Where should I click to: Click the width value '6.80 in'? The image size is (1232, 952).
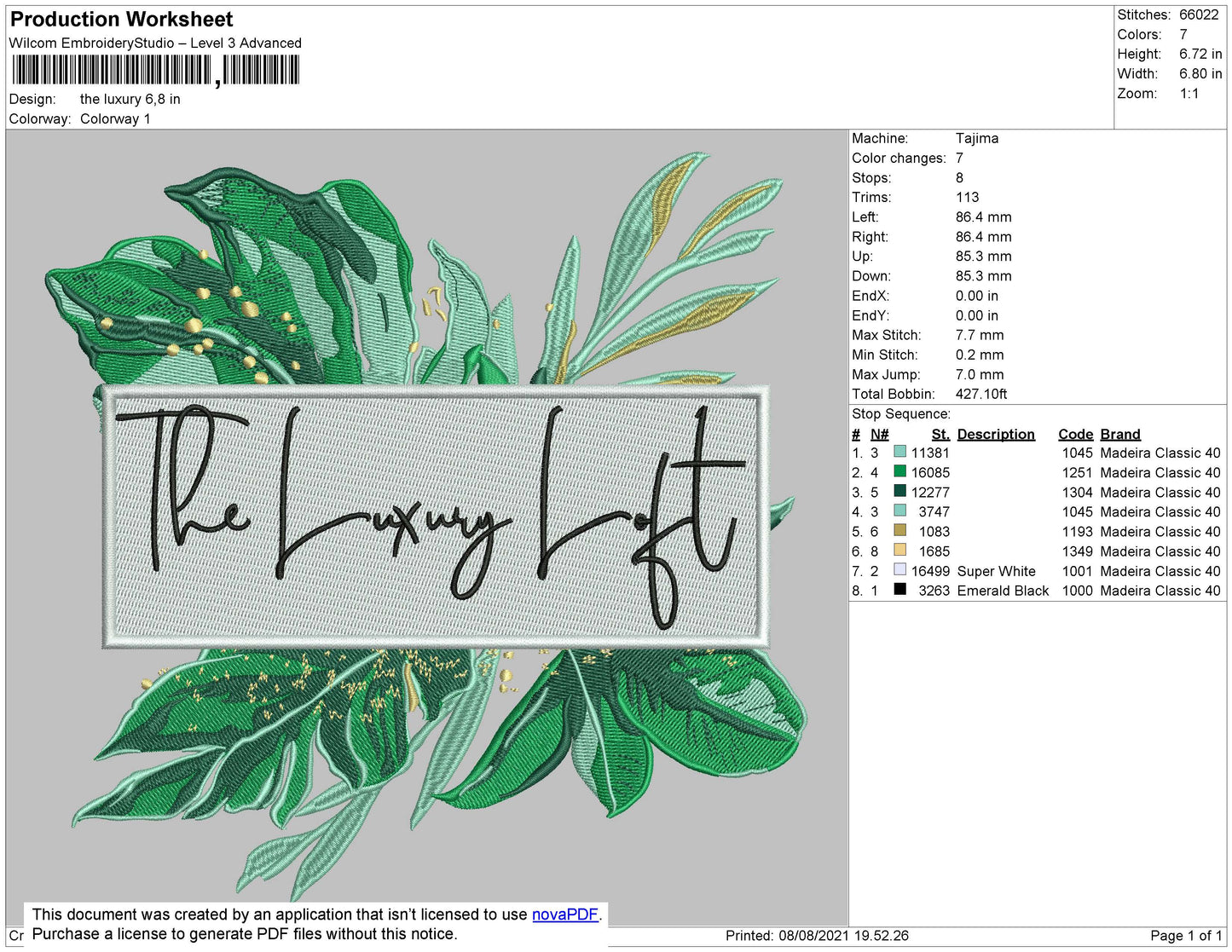click(1200, 73)
